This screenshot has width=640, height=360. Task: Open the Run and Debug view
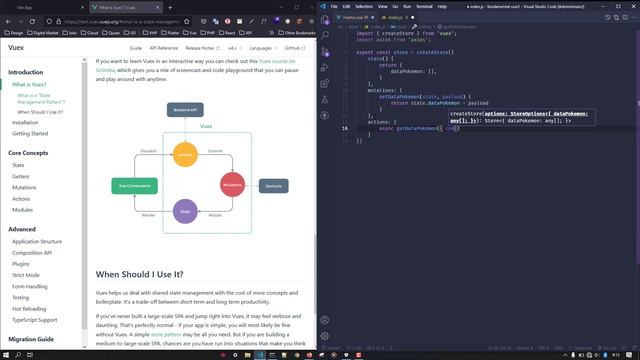tap(325, 67)
